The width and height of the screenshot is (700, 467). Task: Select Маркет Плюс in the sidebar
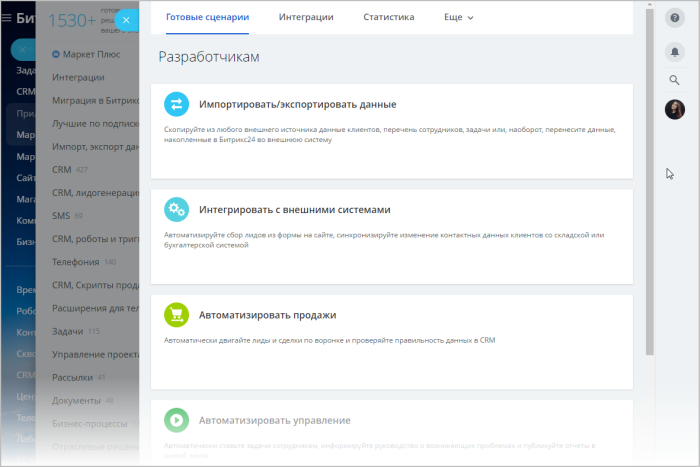coord(91,54)
